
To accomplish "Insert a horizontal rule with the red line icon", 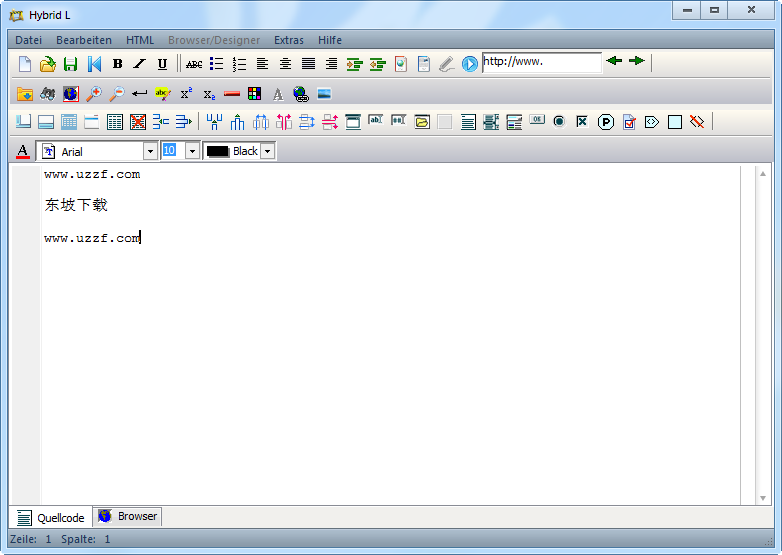I will coord(232,93).
